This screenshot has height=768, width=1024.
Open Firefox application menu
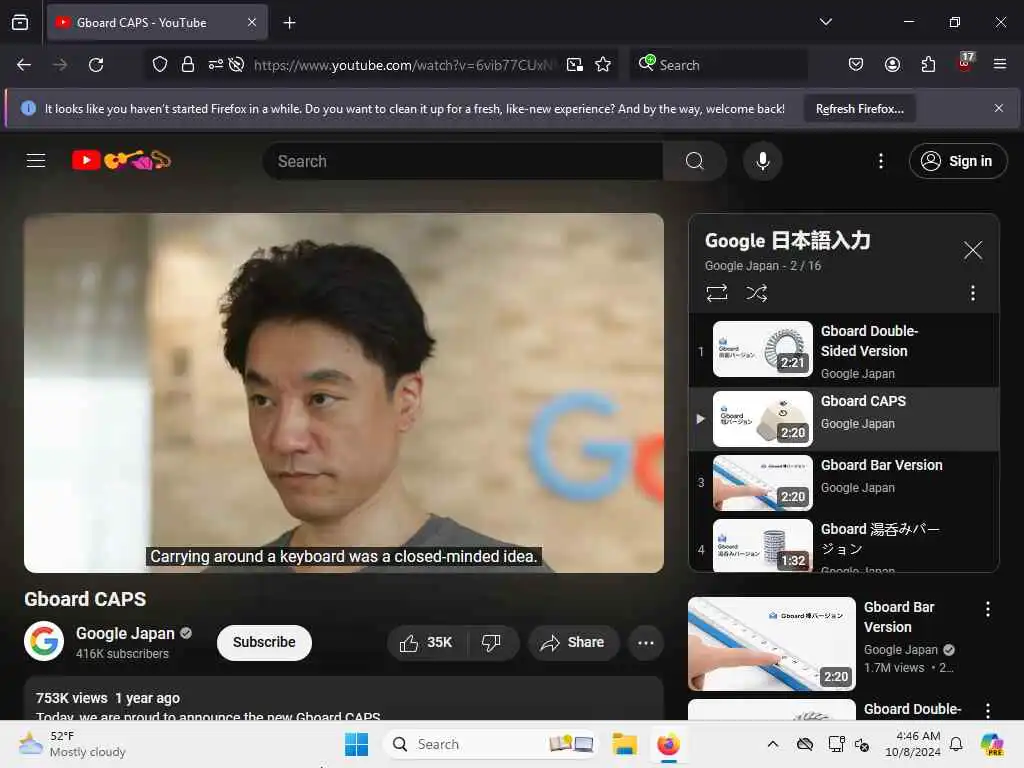point(1000,64)
